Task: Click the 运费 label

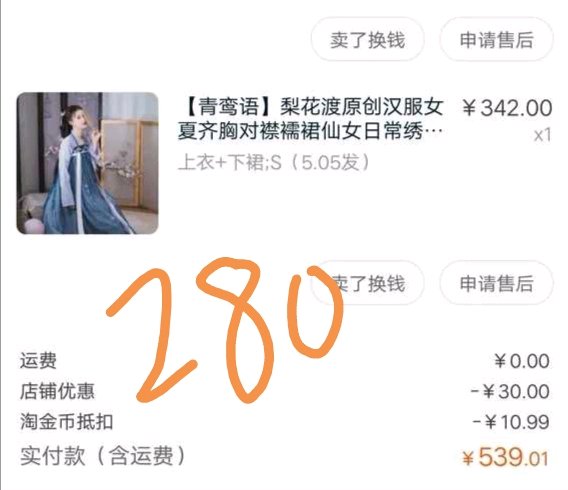Action: (x=38, y=361)
